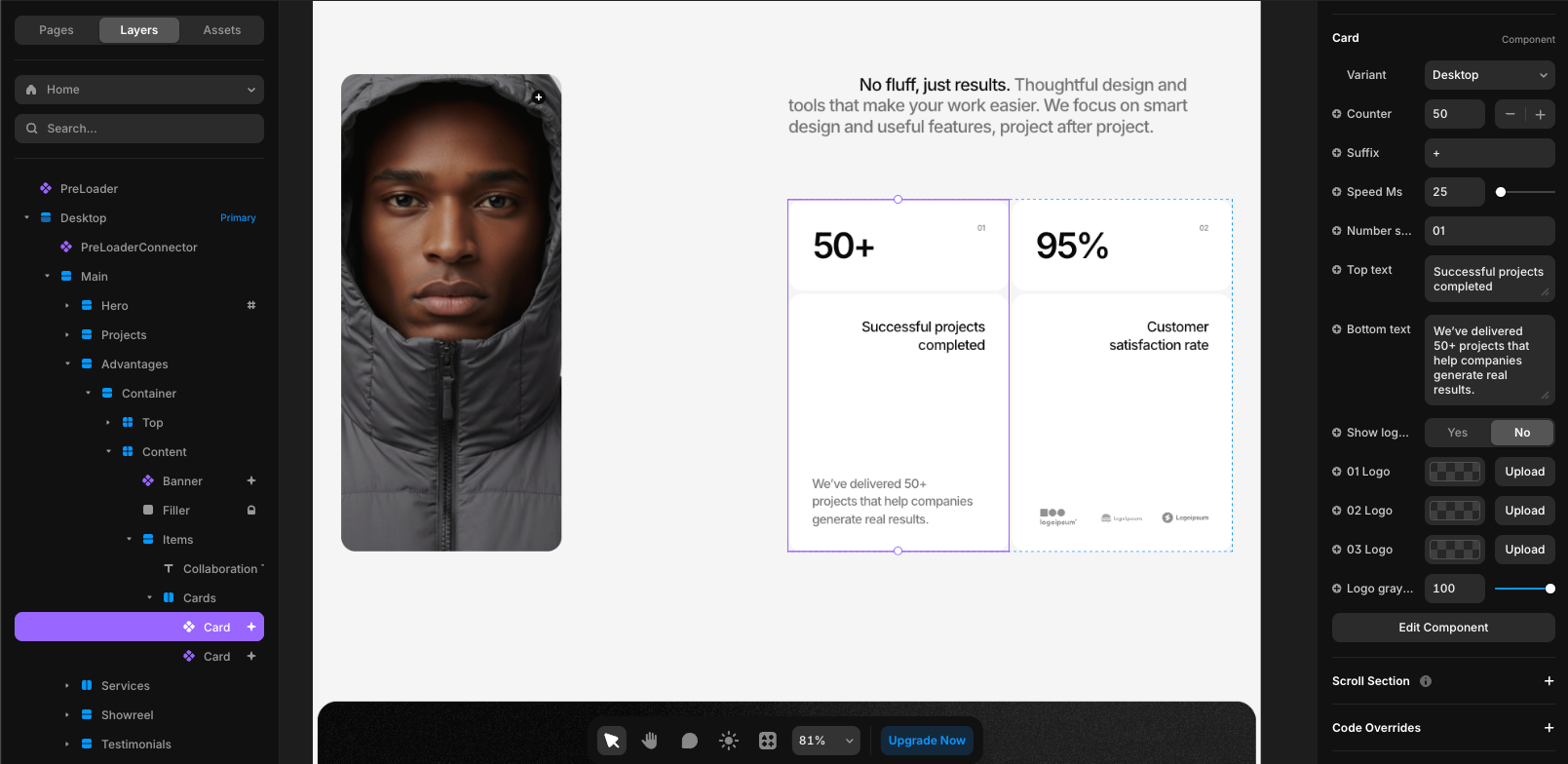This screenshot has width=1568, height=764.
Task: Click the grid icon next to Hero layer
Action: click(251, 306)
